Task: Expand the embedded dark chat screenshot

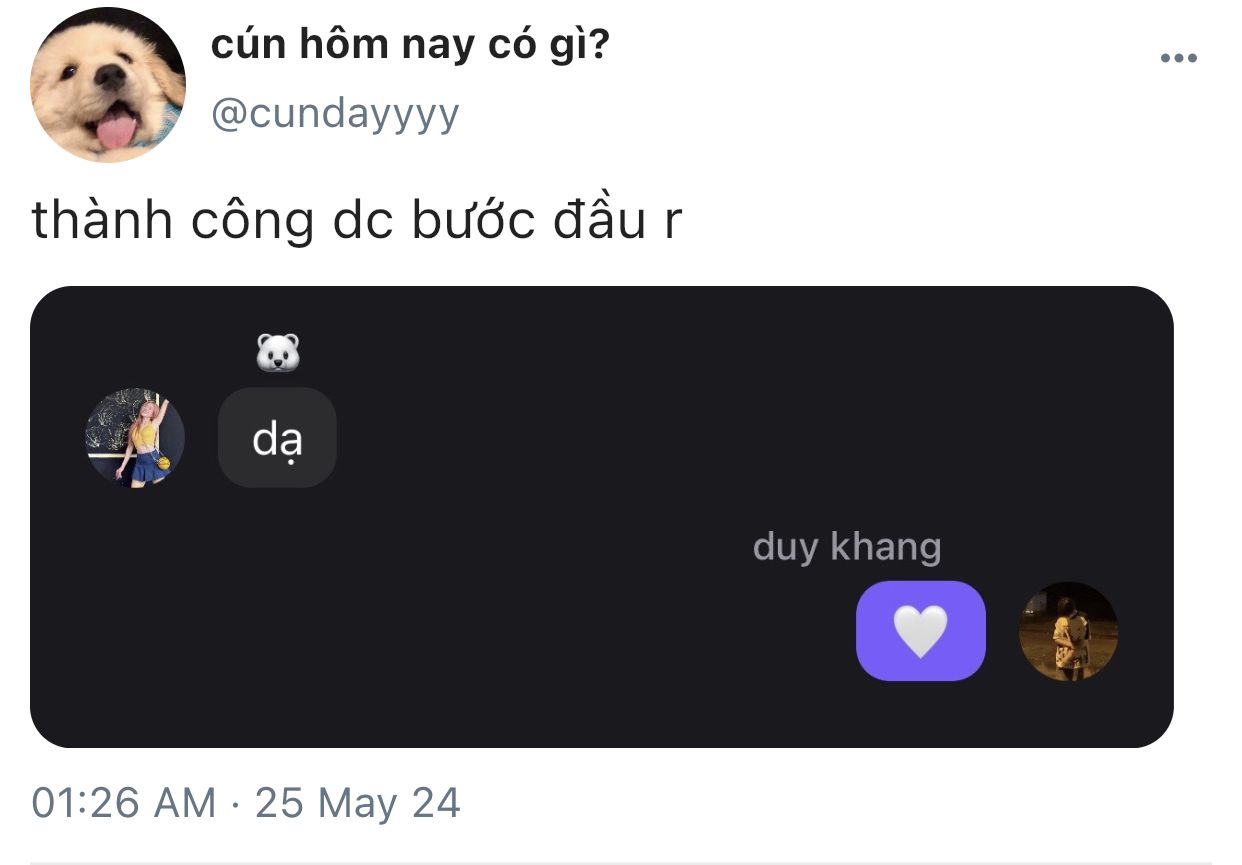Action: click(601, 517)
